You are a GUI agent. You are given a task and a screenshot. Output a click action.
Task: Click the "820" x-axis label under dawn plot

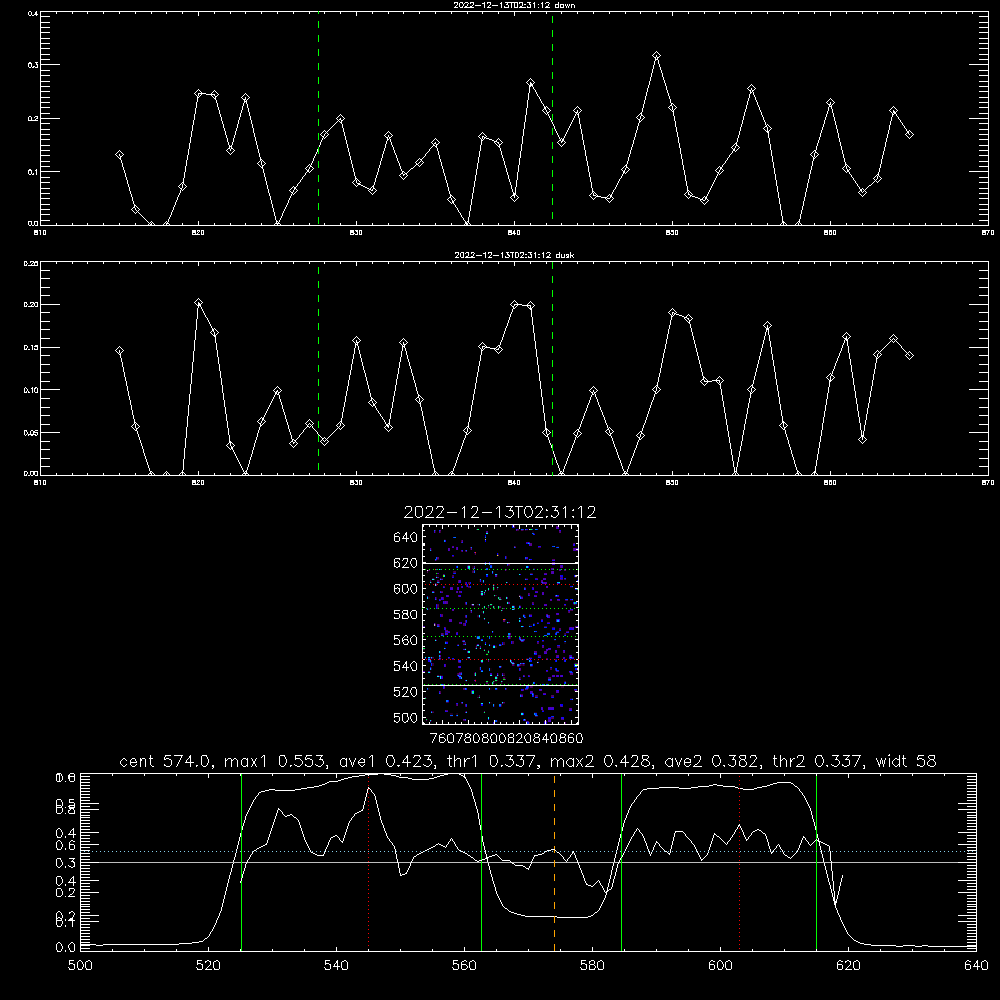198,232
